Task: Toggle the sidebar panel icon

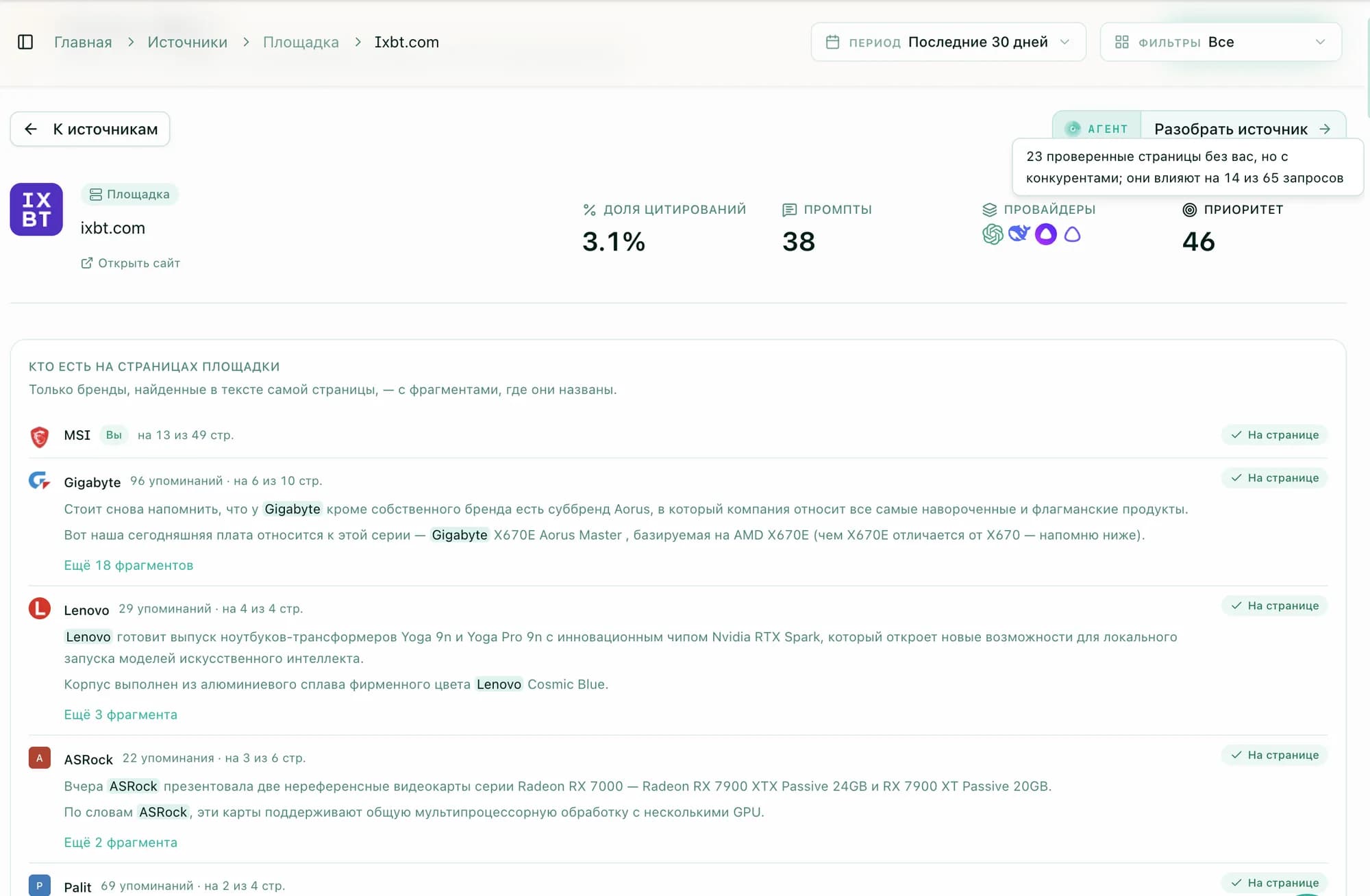Action: [25, 42]
